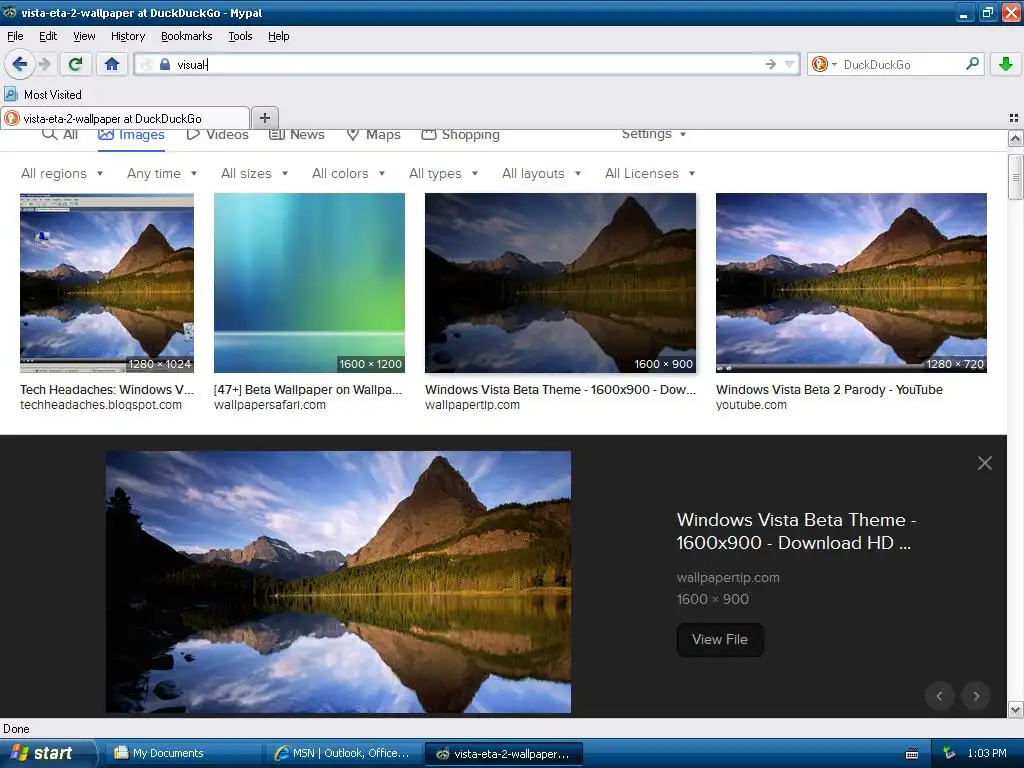
Task: Click the wallpapersafari.com source link
Action: [x=270, y=405]
